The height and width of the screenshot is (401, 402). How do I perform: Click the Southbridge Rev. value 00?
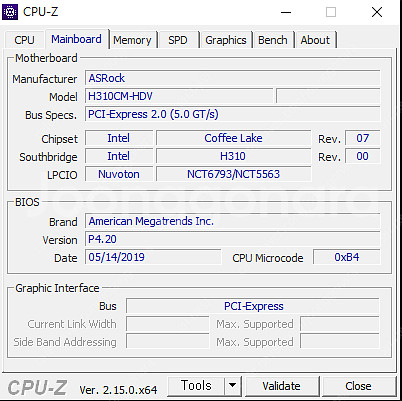(362, 156)
